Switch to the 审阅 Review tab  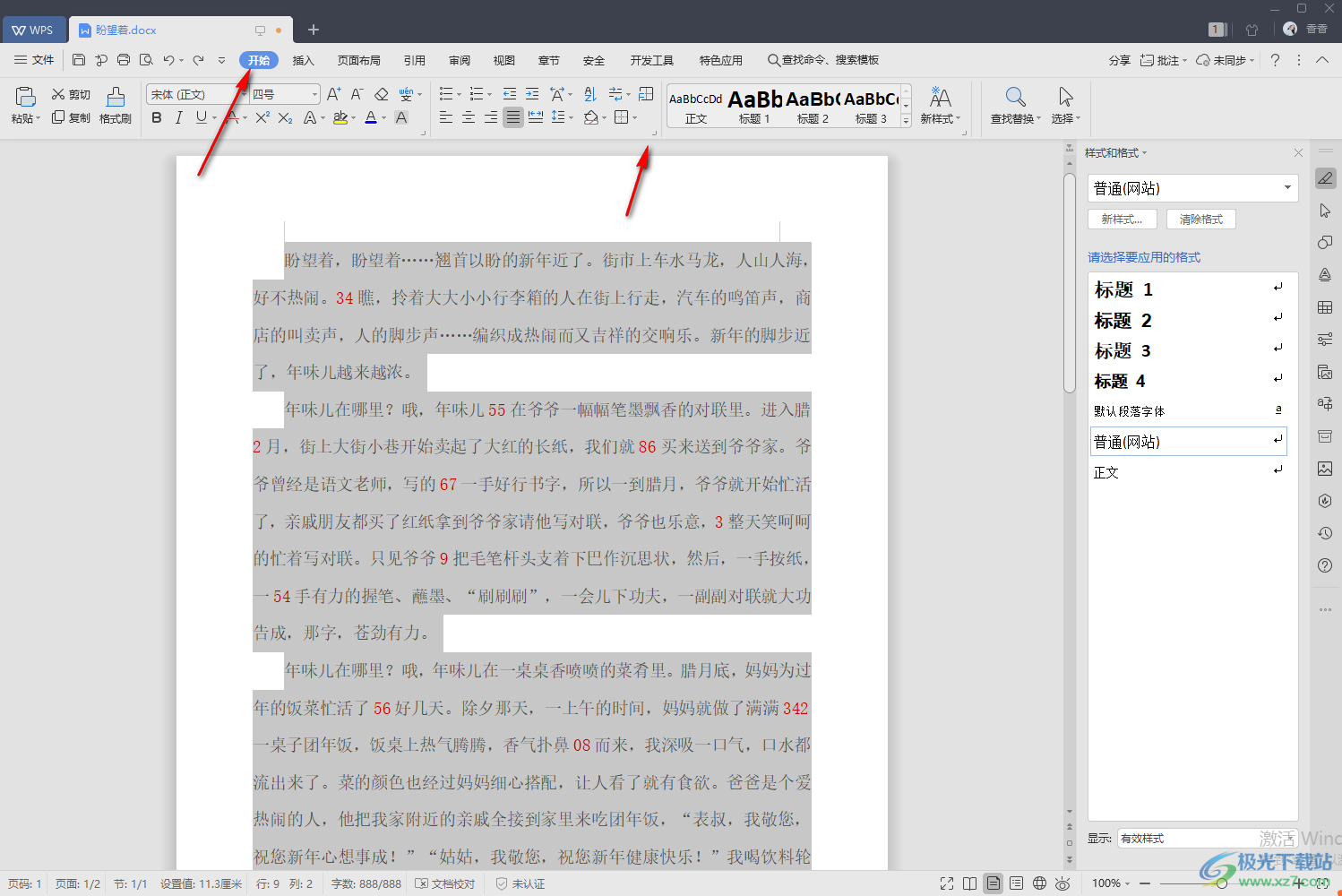460,60
